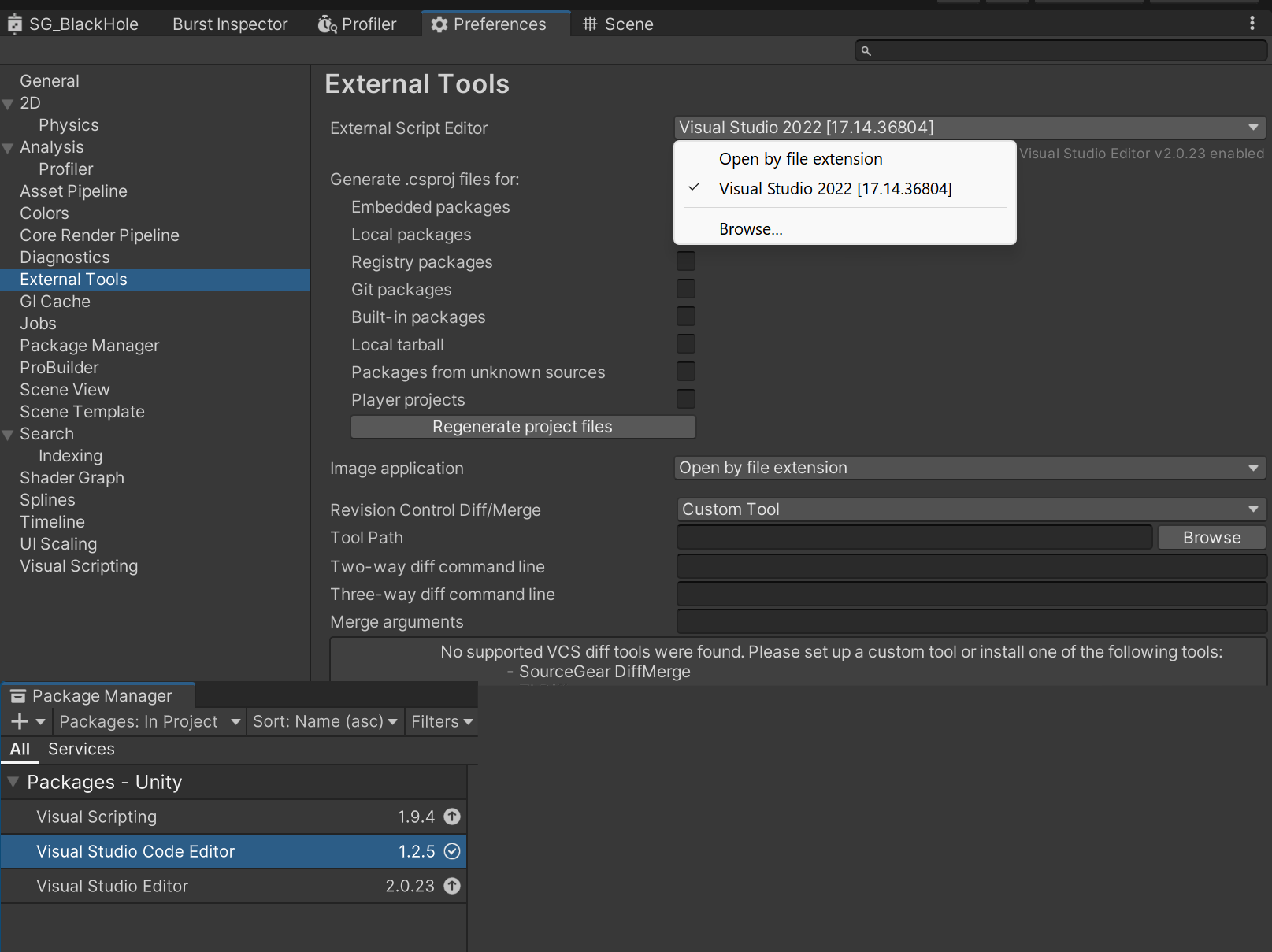Click the Package Manager tab icon
This screenshot has width=1272, height=952.
18,696
